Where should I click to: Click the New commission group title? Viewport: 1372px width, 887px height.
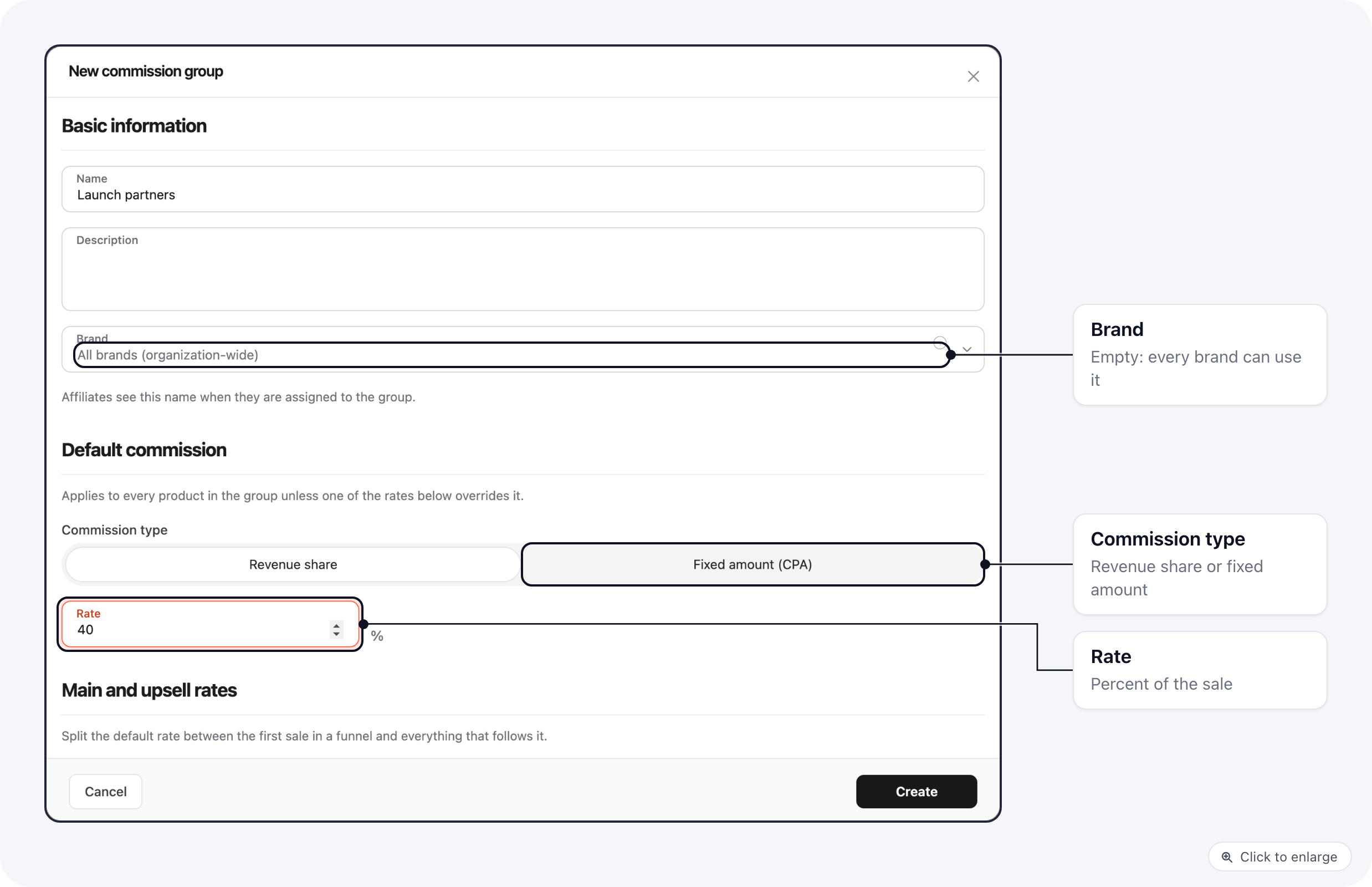[146, 72]
